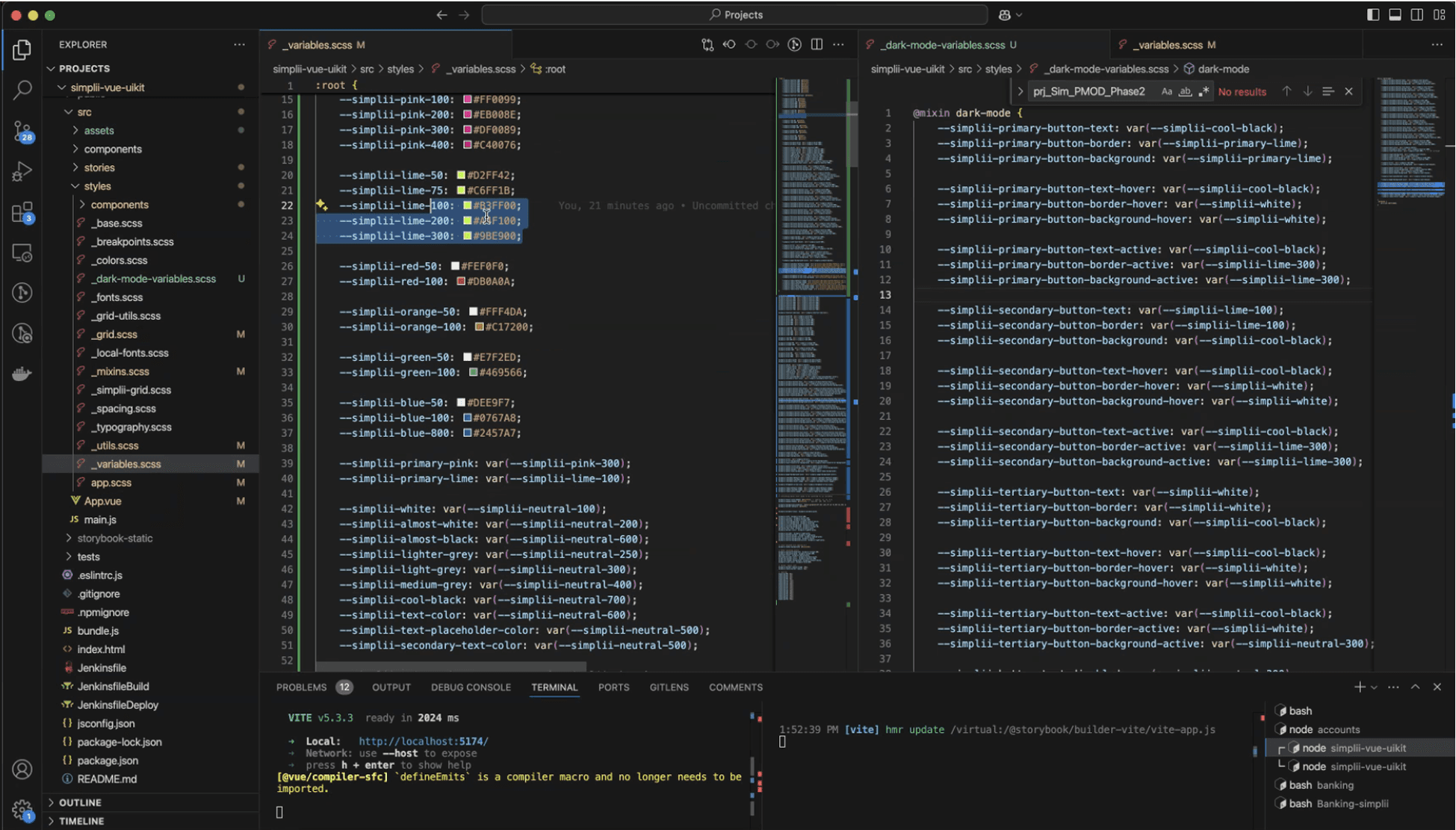
Task: Open the PROBLEMS panel tab
Action: (x=314, y=687)
